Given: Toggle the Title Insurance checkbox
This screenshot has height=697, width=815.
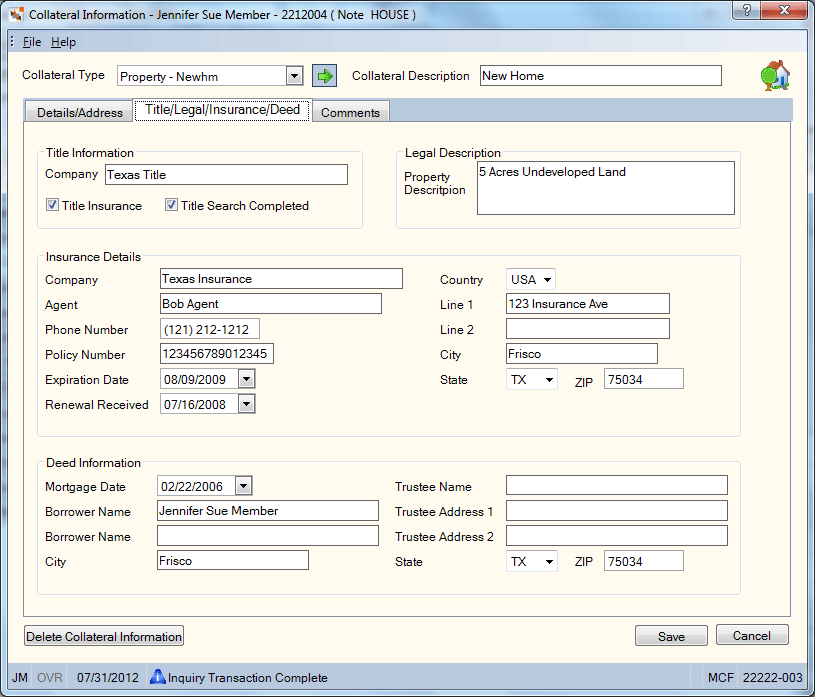Looking at the screenshot, I should point(52,205).
